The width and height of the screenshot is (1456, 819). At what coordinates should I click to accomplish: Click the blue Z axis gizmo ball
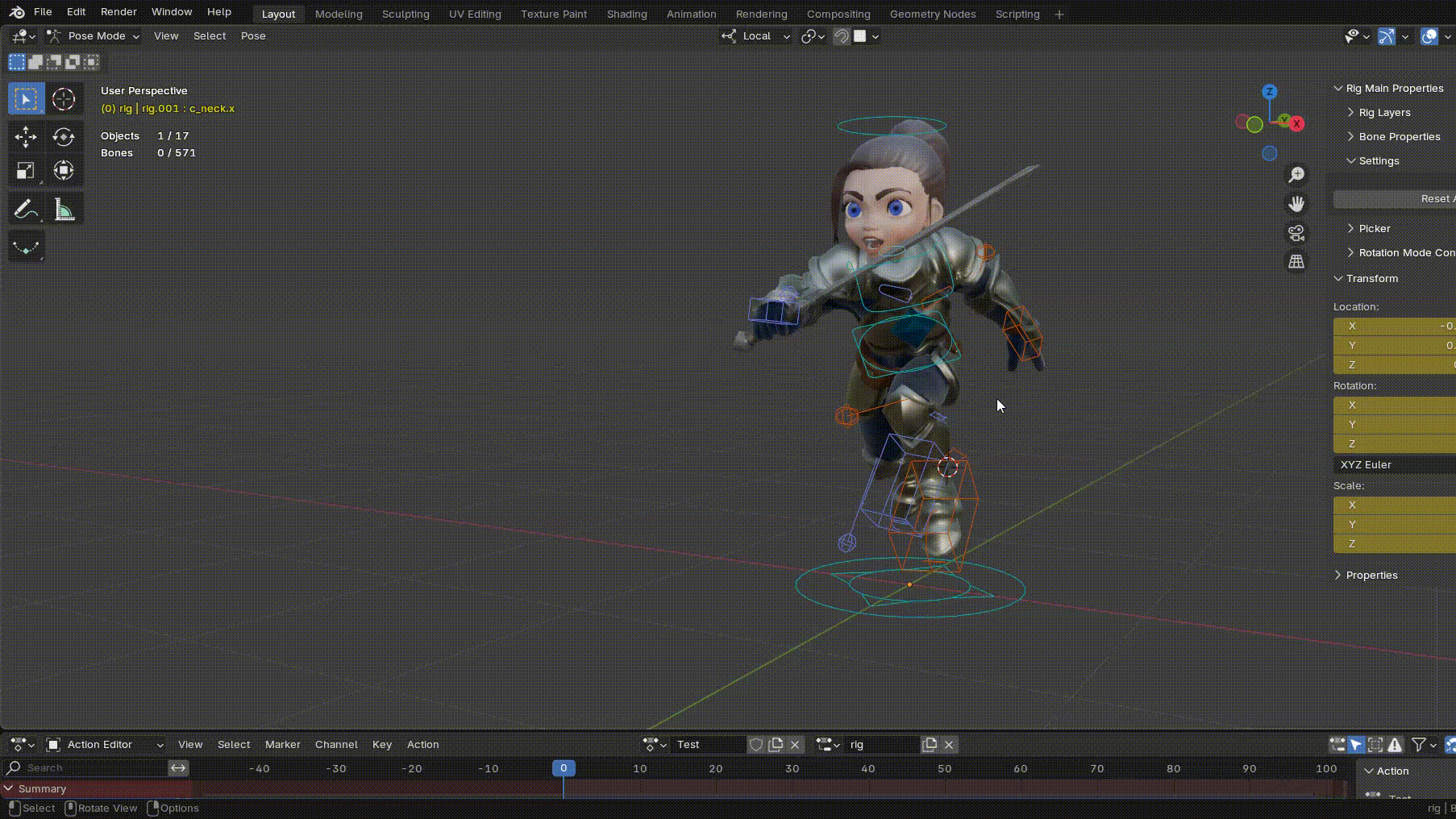[1270, 92]
